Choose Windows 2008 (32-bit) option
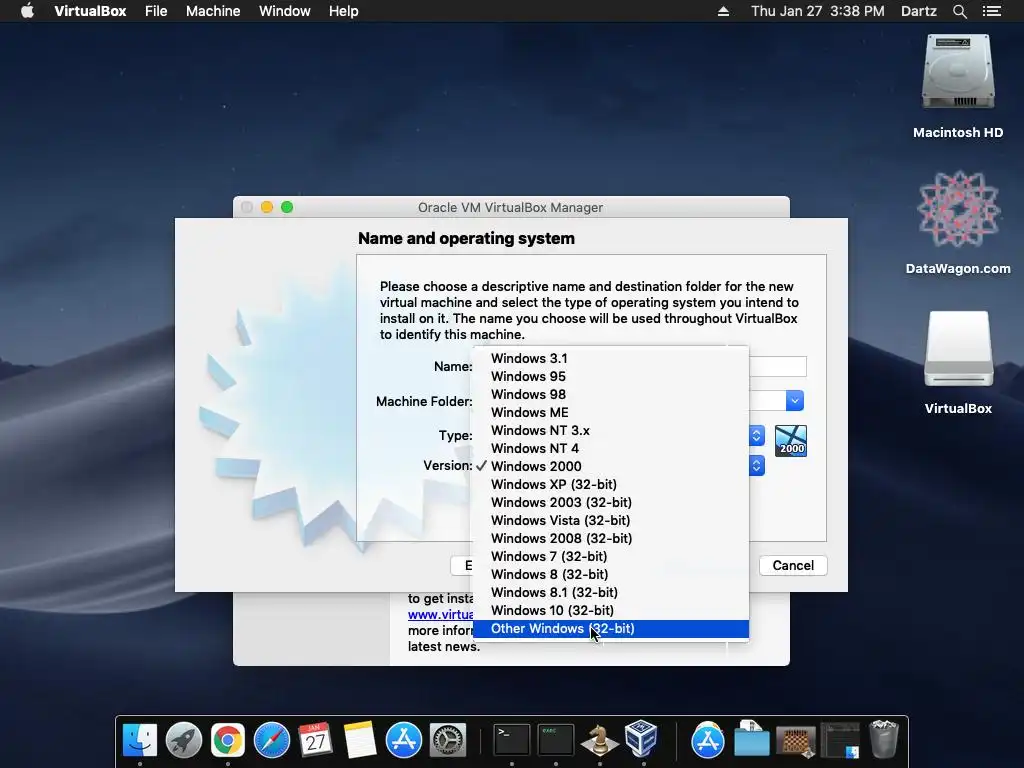Viewport: 1024px width, 768px height. pos(611,538)
